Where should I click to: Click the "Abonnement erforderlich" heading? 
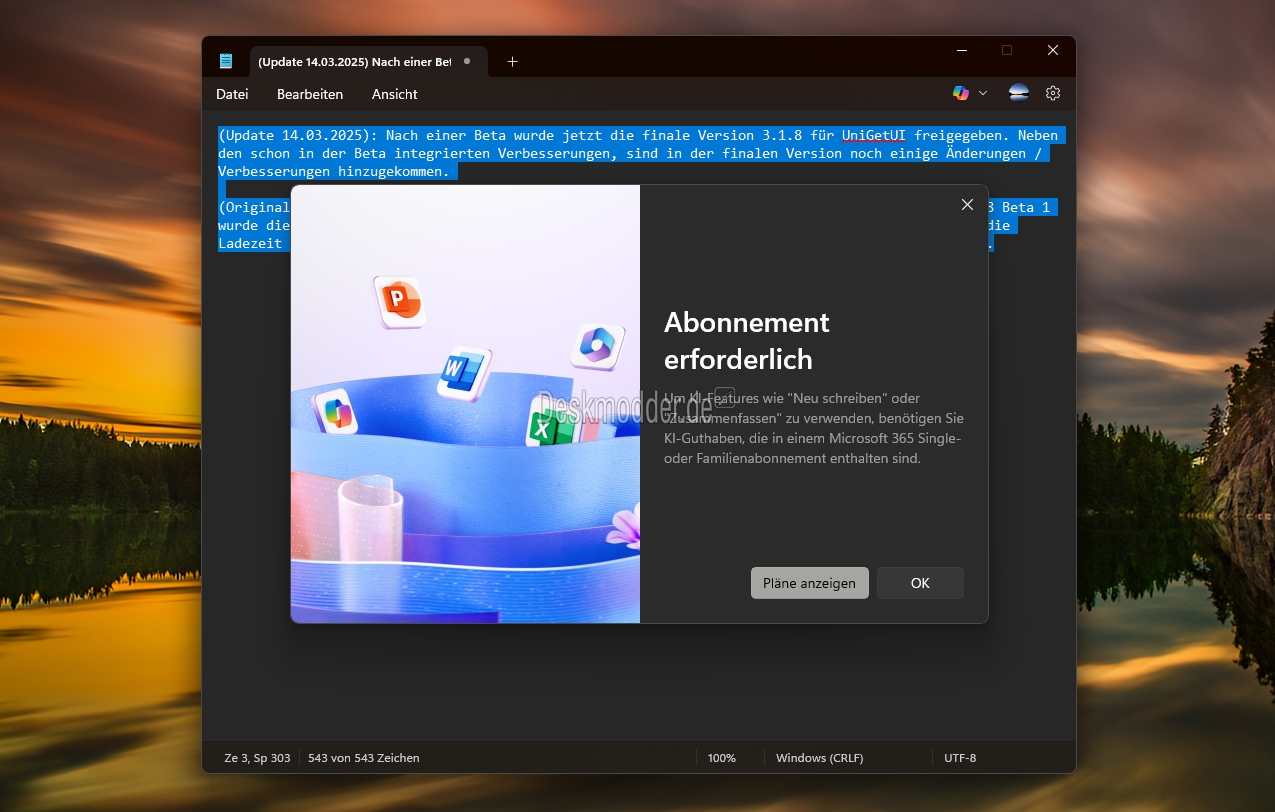pyautogui.click(x=747, y=340)
